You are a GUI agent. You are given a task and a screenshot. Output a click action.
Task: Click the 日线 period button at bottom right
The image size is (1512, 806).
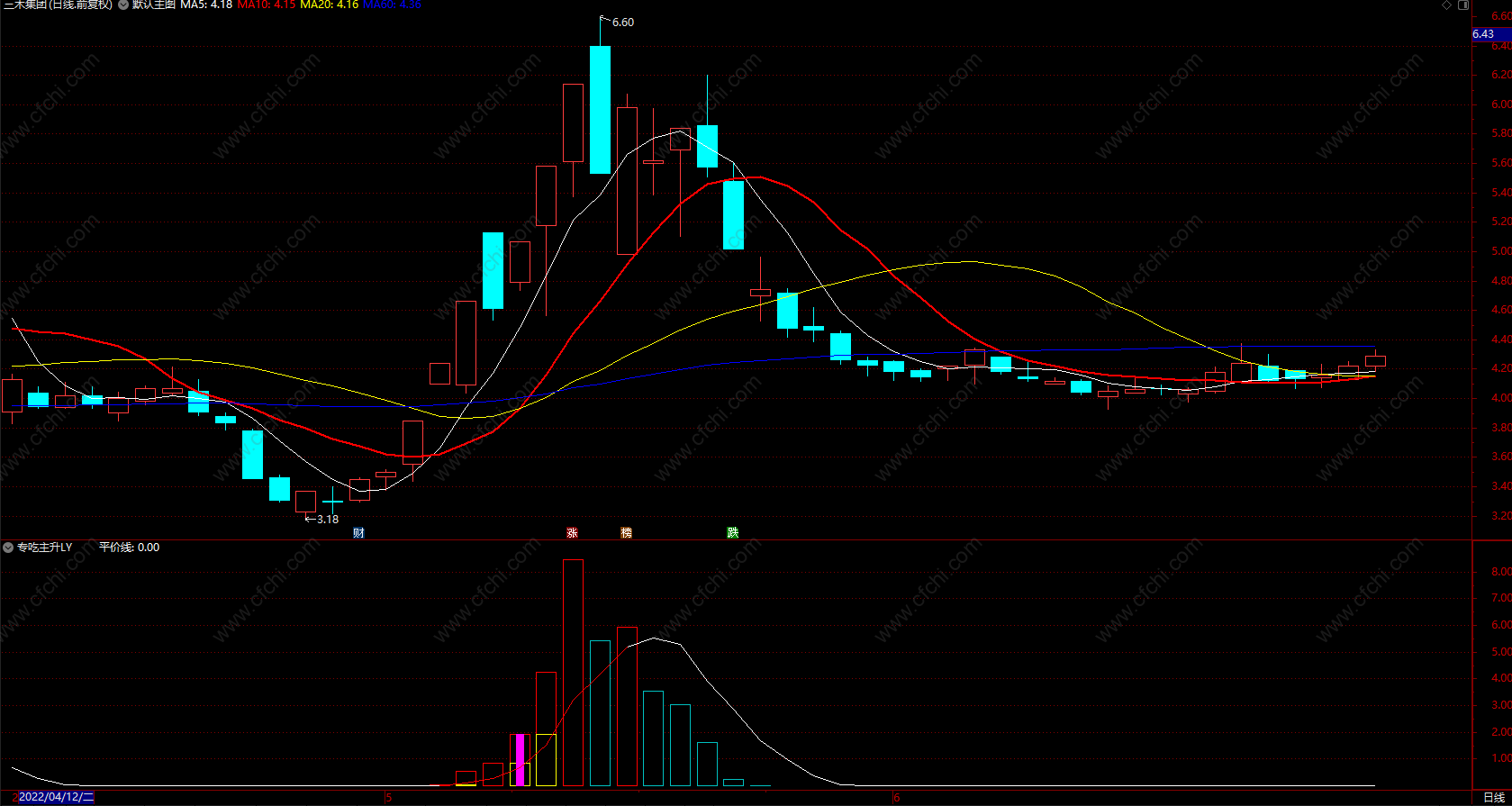1494,798
